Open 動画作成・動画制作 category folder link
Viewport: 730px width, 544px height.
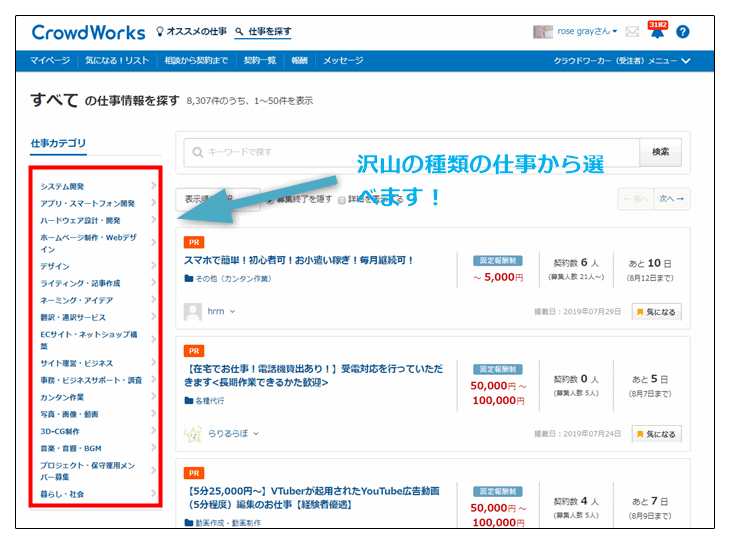[223, 523]
